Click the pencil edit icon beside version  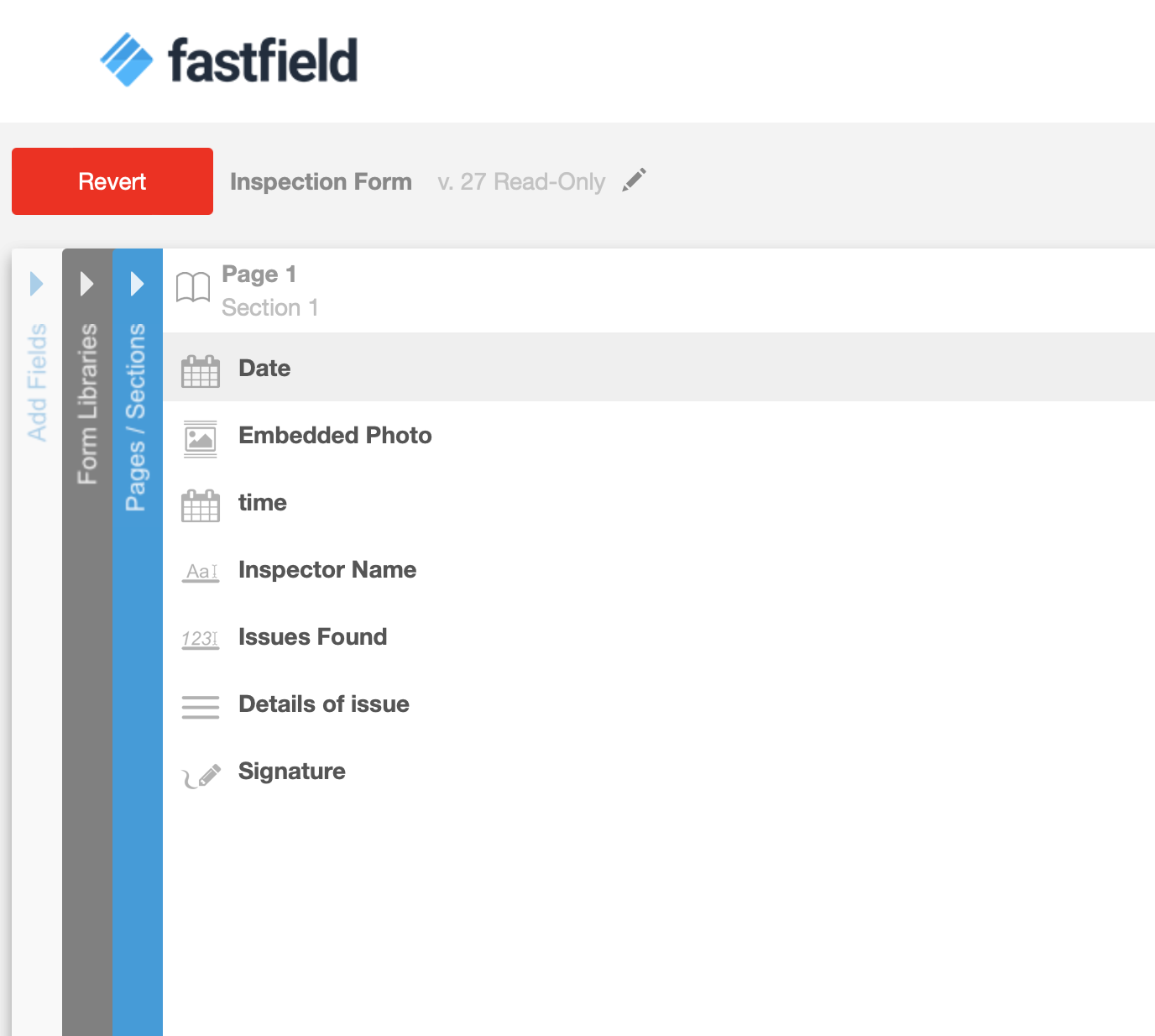(x=635, y=180)
